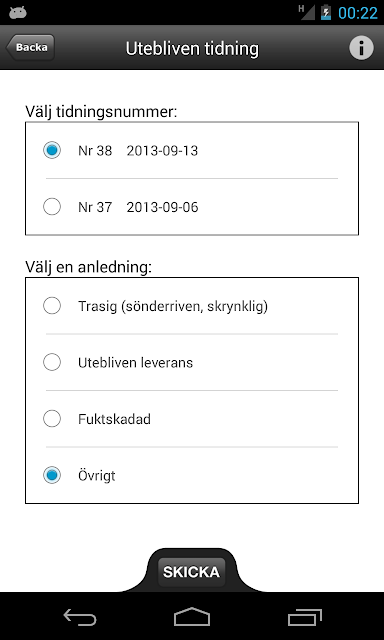Tap the Utebliven tidning page title

tap(192, 49)
